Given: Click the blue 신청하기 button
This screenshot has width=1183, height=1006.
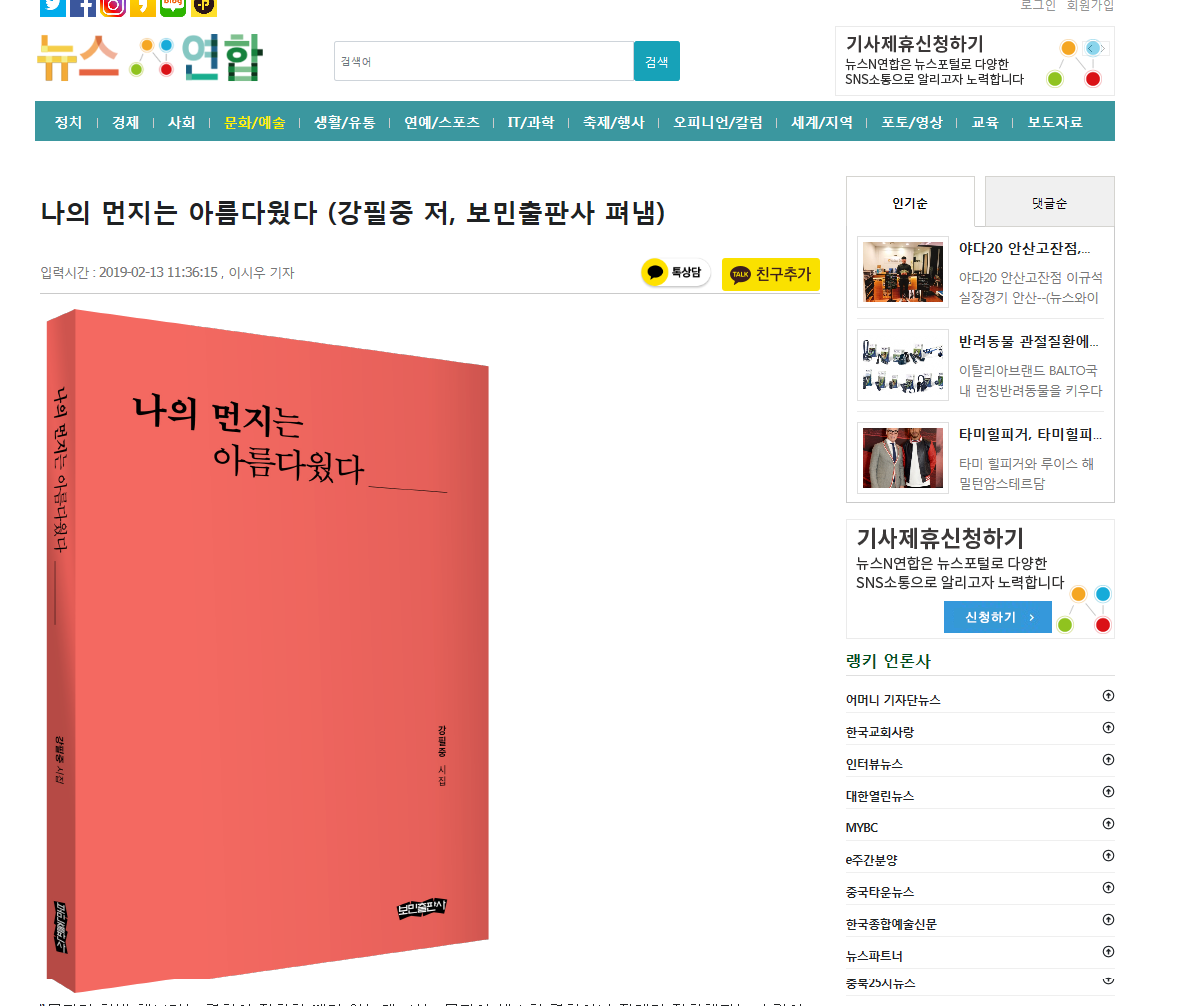Looking at the screenshot, I should 997,617.
